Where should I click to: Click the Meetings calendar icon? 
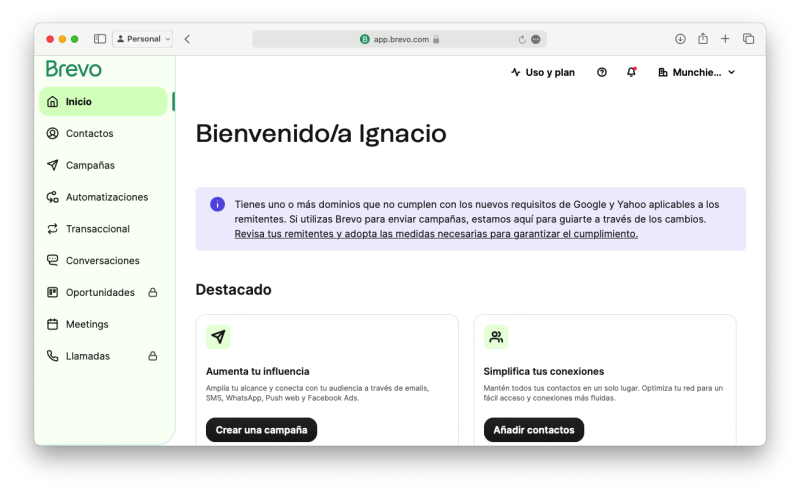click(x=53, y=324)
